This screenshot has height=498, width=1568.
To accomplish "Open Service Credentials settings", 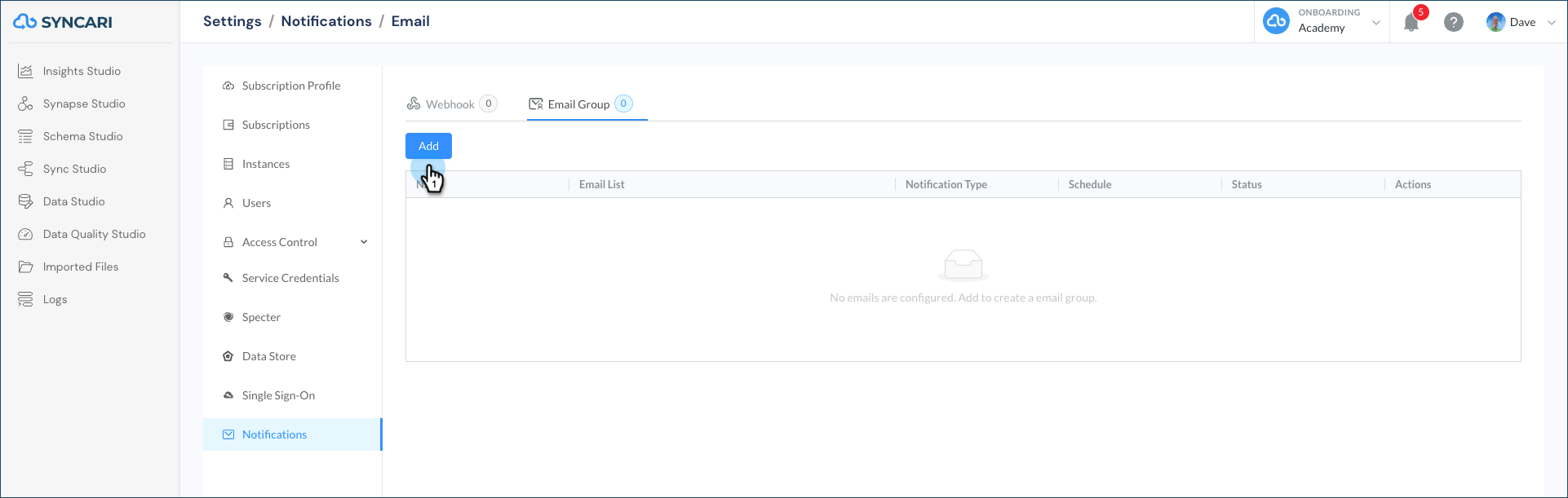I will (x=290, y=278).
